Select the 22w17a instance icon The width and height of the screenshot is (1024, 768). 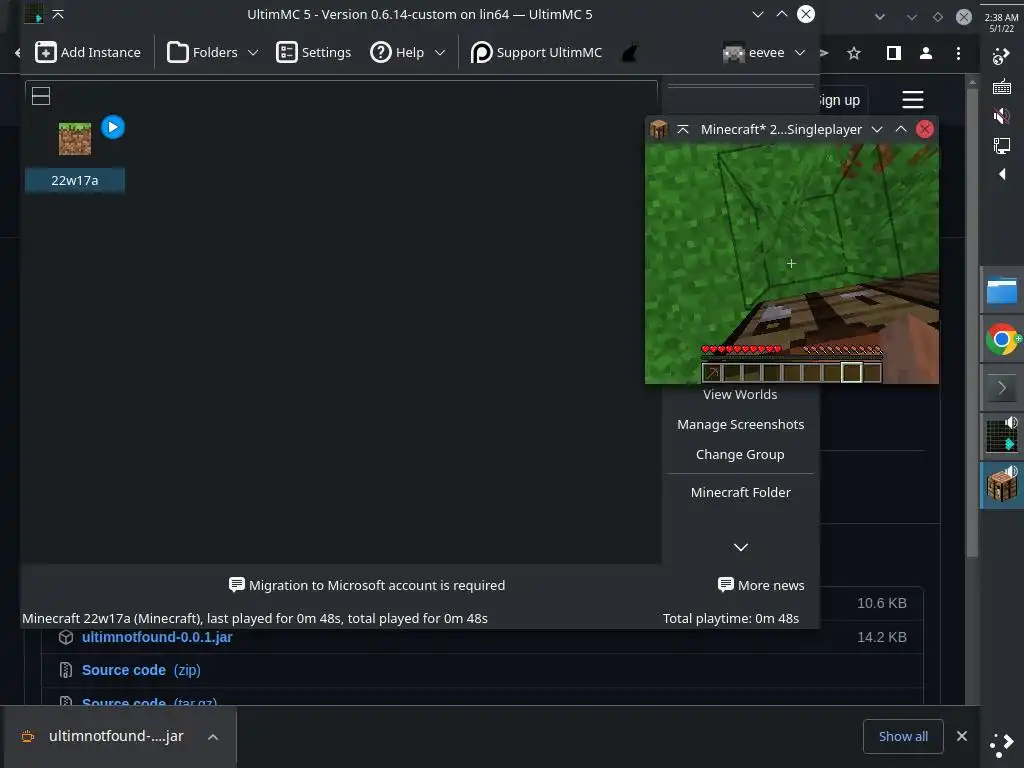pyautogui.click(x=75, y=138)
